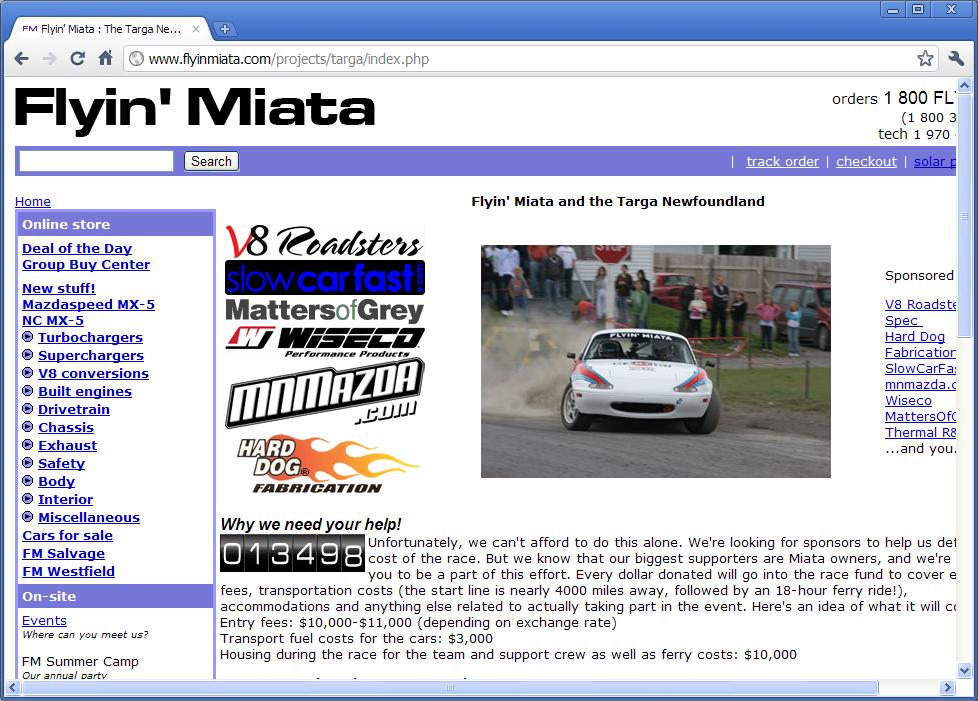Open the wrench settings menu
The height and width of the screenshot is (701, 978).
point(956,59)
